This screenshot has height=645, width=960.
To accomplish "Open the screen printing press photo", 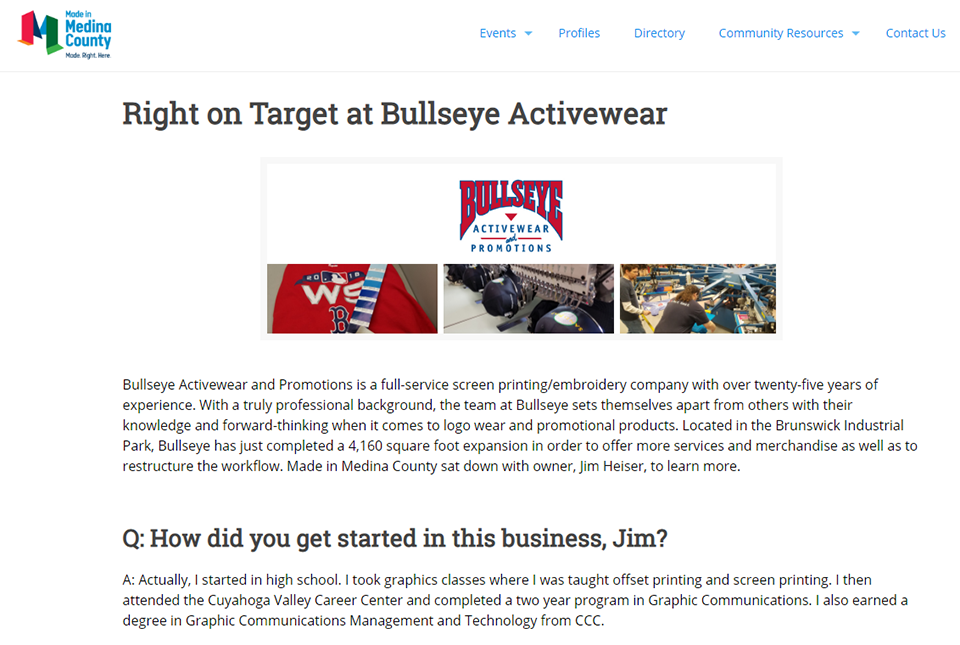I will tap(698, 299).
